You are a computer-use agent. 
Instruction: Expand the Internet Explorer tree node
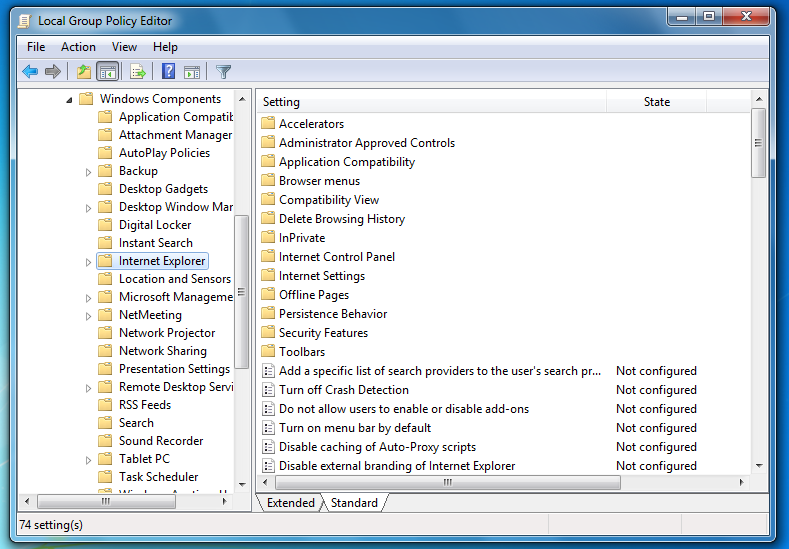click(88, 262)
